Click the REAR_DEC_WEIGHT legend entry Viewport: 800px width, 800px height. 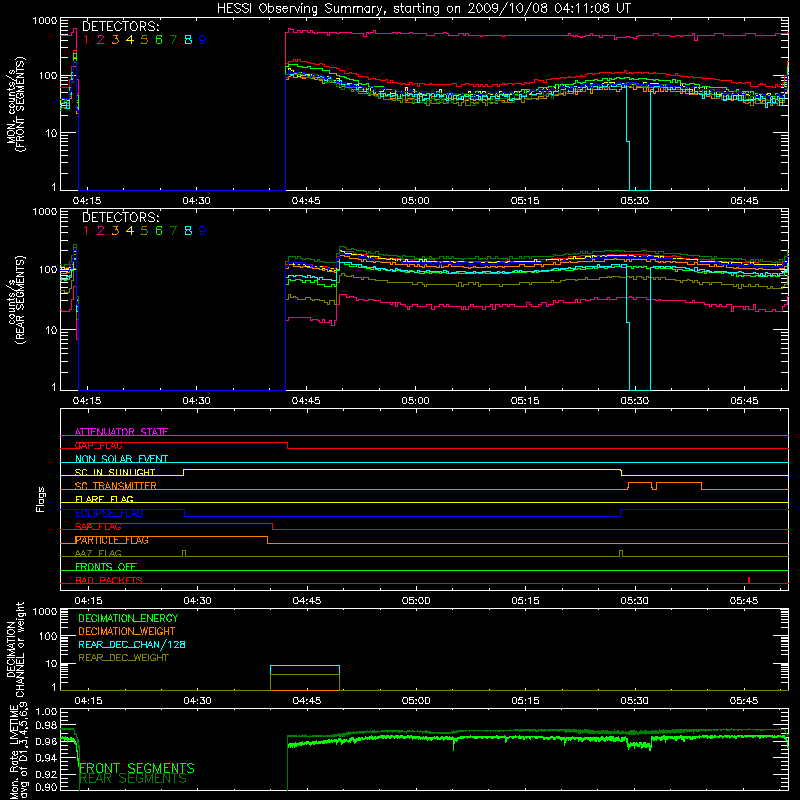point(123,658)
